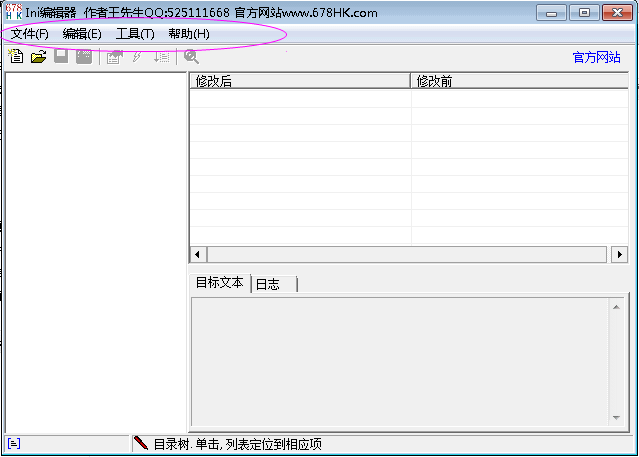Click the New file toolbar icon
This screenshot has height=457, width=639.
pos(16,56)
